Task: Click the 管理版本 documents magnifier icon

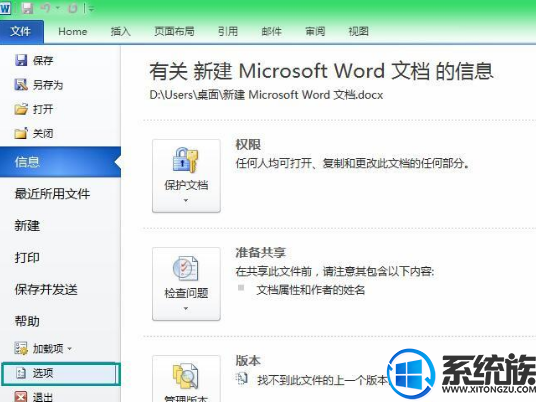Action: click(x=186, y=376)
